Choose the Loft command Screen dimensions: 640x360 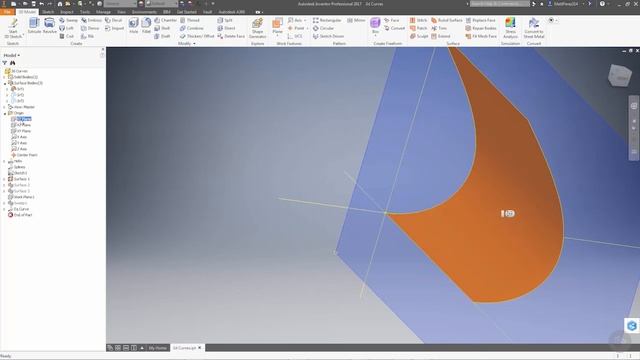67,28
